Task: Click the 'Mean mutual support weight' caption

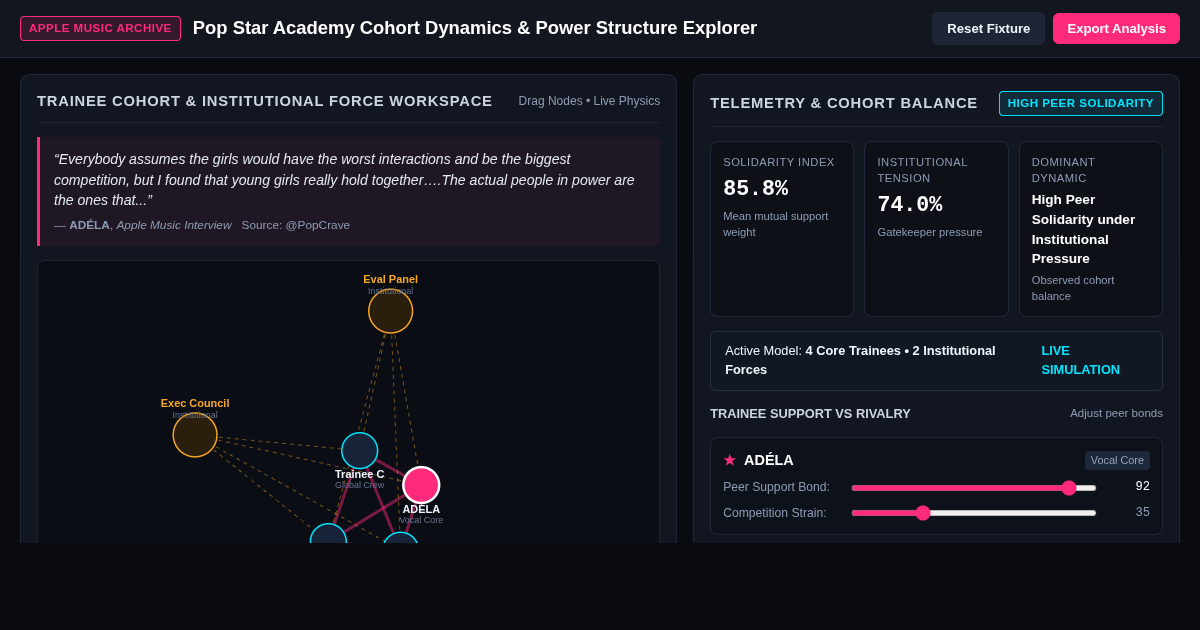Action: [776, 224]
